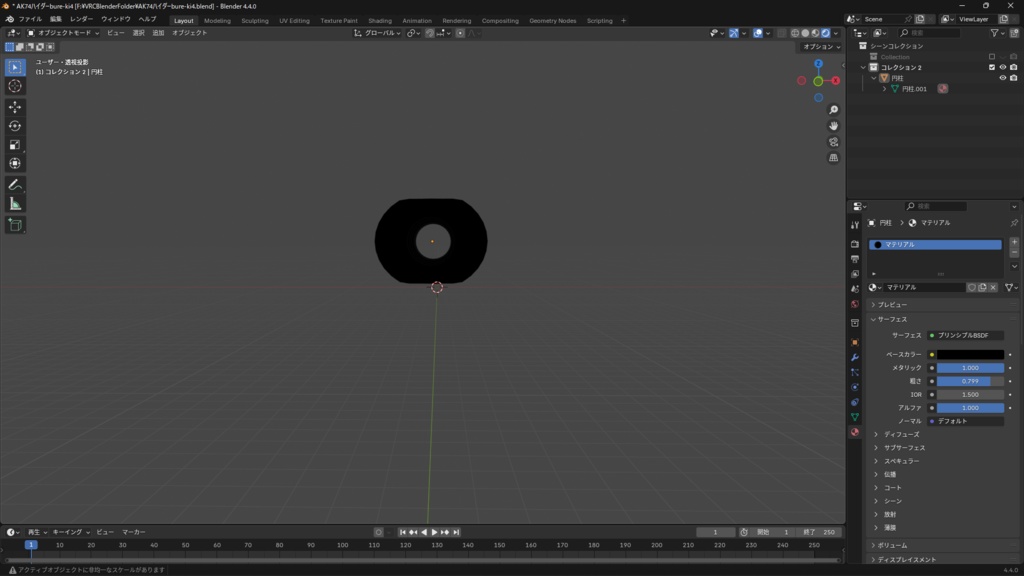Screen dimensions: 1024x576
Task: Open the ウィンドウ menu
Action: [x=116, y=20]
